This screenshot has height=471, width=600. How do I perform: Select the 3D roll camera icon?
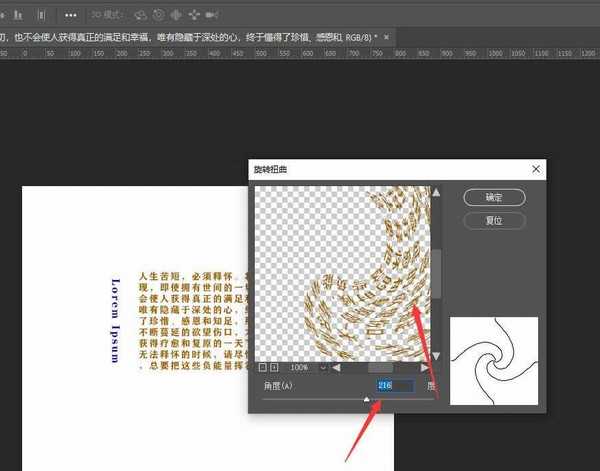pyautogui.click(x=159, y=16)
